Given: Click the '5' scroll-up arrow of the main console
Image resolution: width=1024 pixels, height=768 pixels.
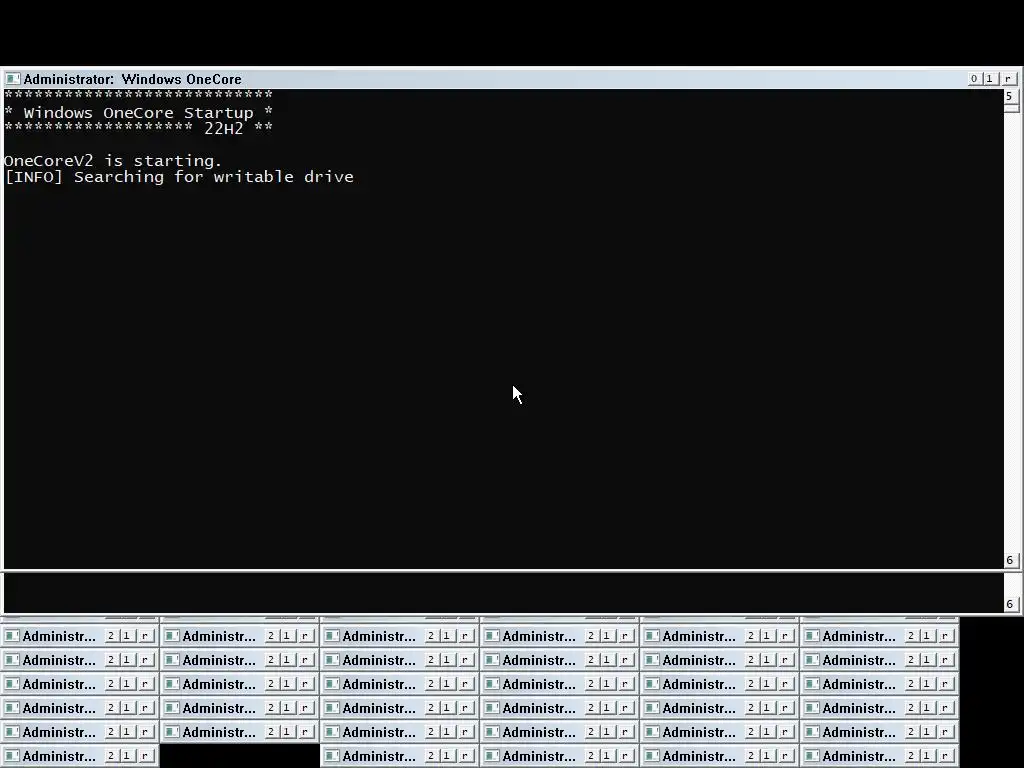Looking at the screenshot, I should (1010, 96).
